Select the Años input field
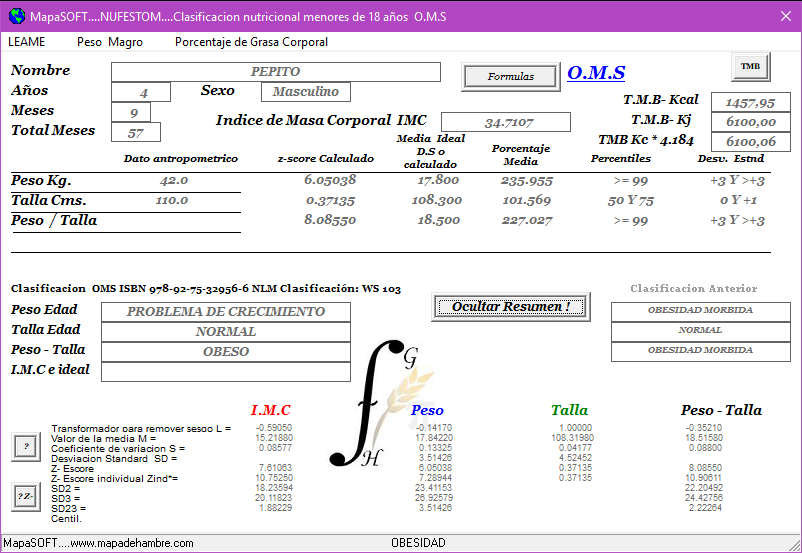Viewport: 802px width, 553px height. [143, 93]
